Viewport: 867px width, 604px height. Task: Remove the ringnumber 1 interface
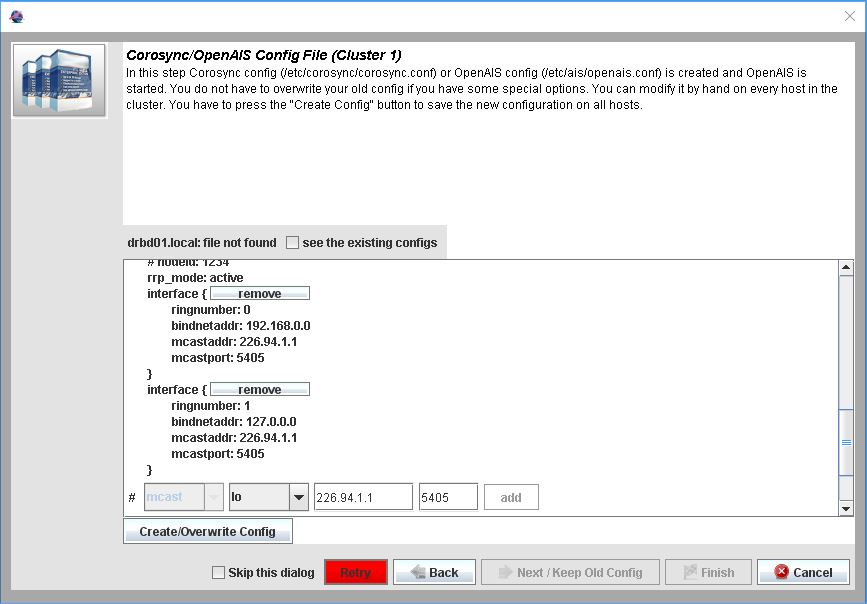point(260,390)
